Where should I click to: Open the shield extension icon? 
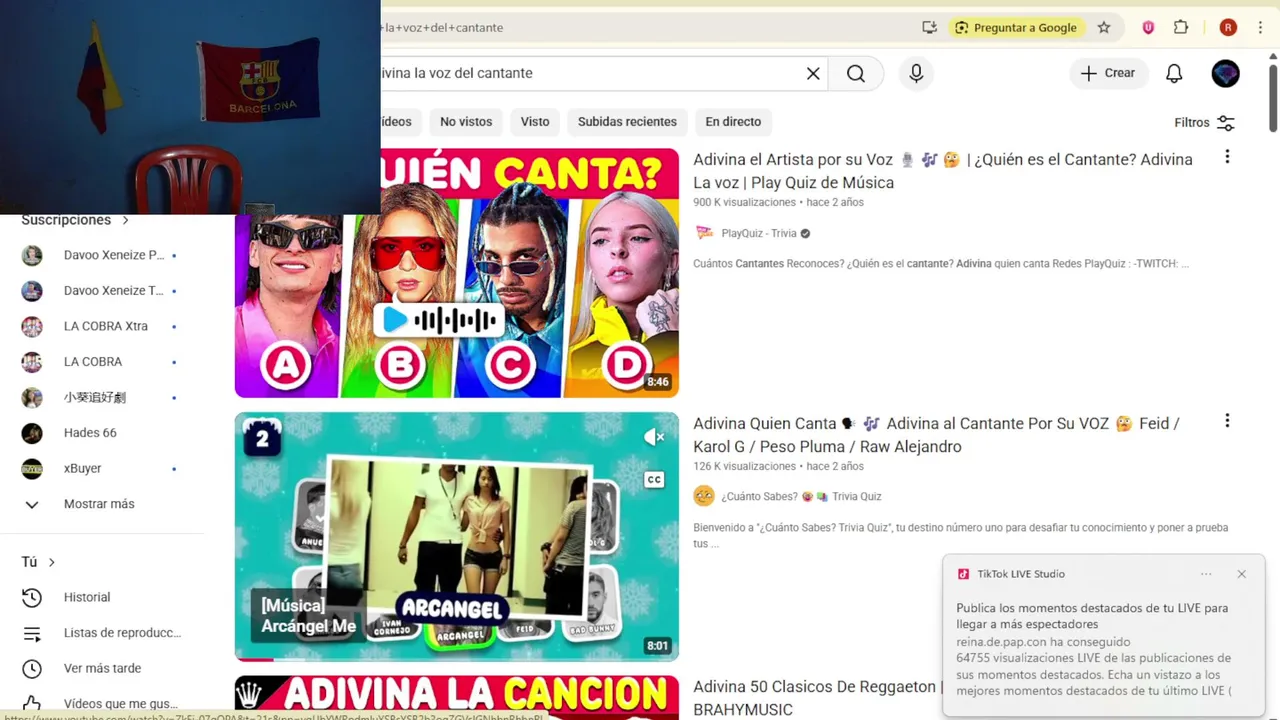pos(1148,28)
